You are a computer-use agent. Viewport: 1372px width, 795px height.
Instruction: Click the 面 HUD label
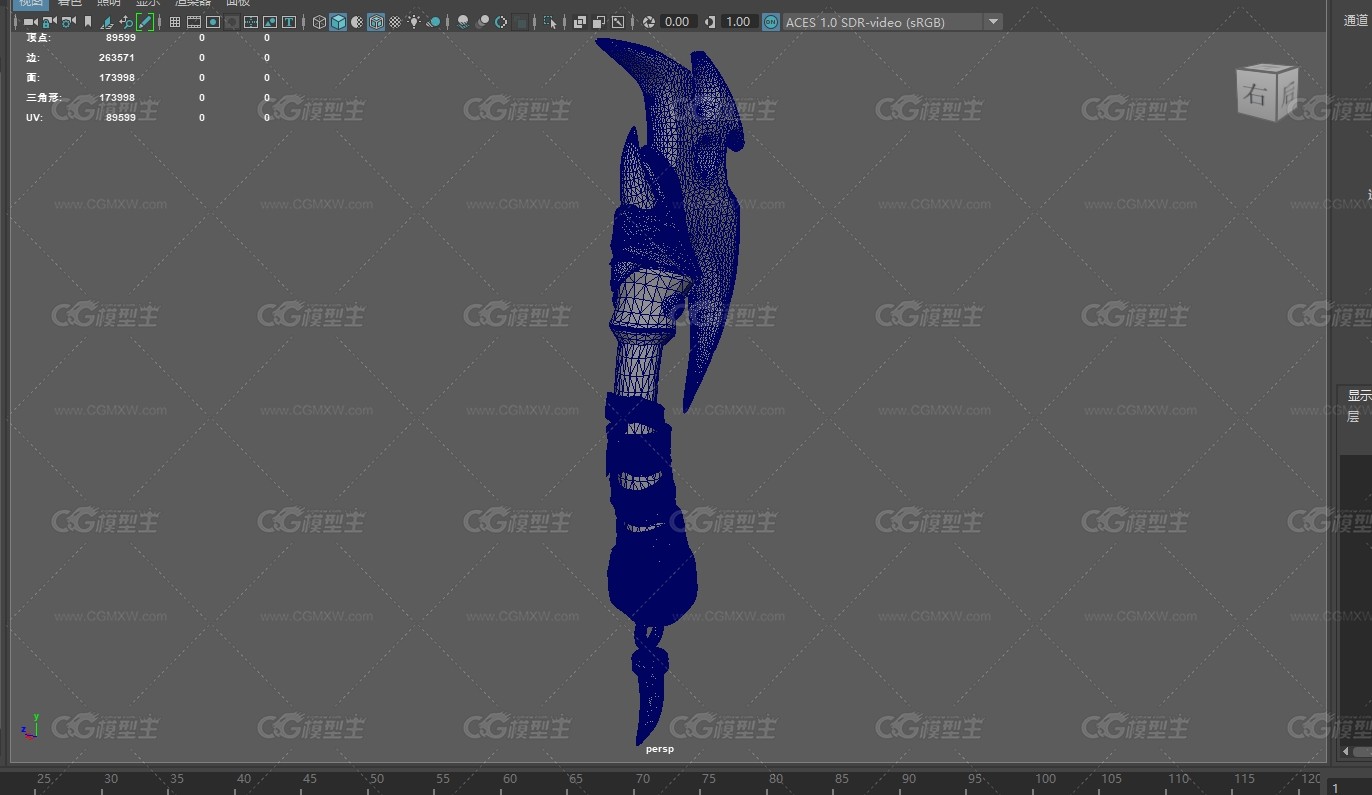(x=32, y=77)
